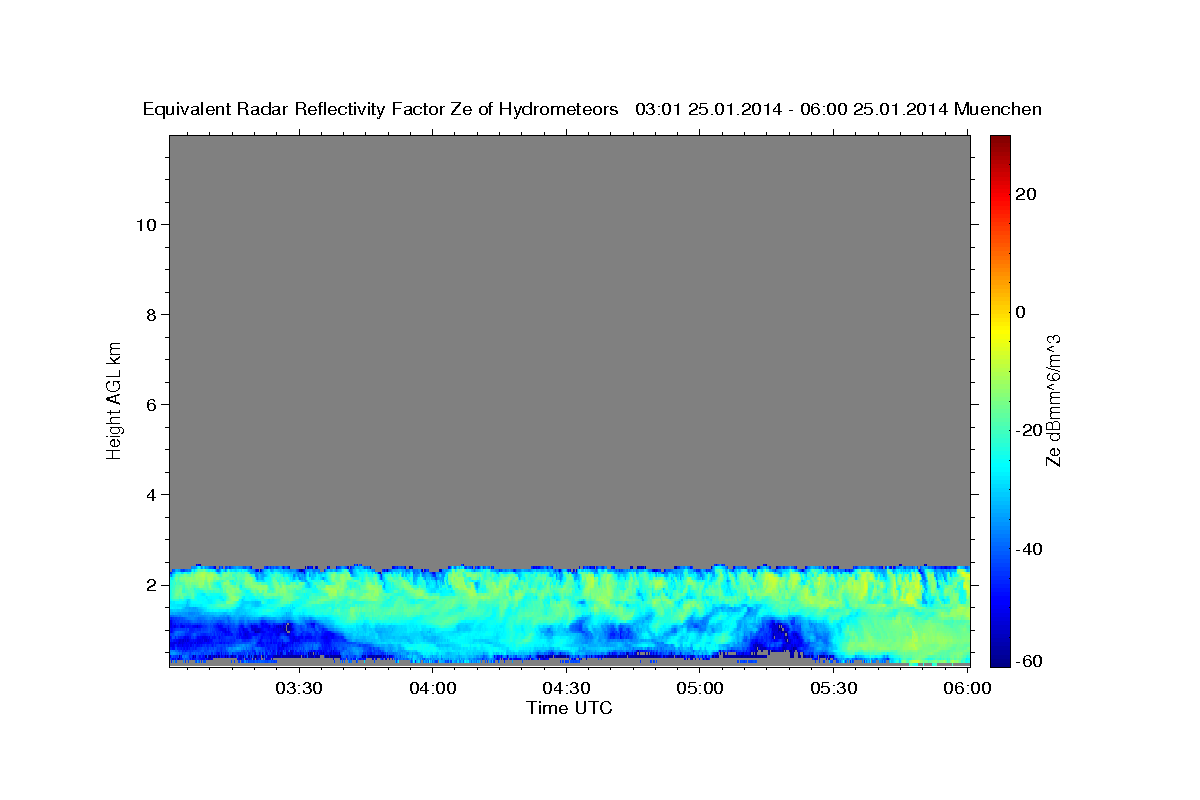Click the plot title 'Equivalent Radar Reflectivity Factor Ze of Hydrometeors'
Screen dimensions: 1200x800
(381, 110)
